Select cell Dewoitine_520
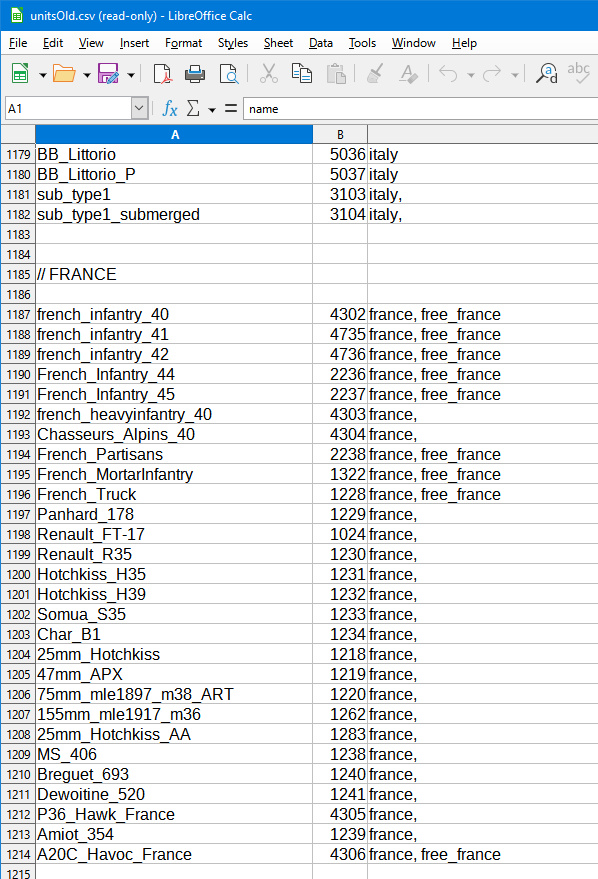The image size is (598, 879). 174,794
